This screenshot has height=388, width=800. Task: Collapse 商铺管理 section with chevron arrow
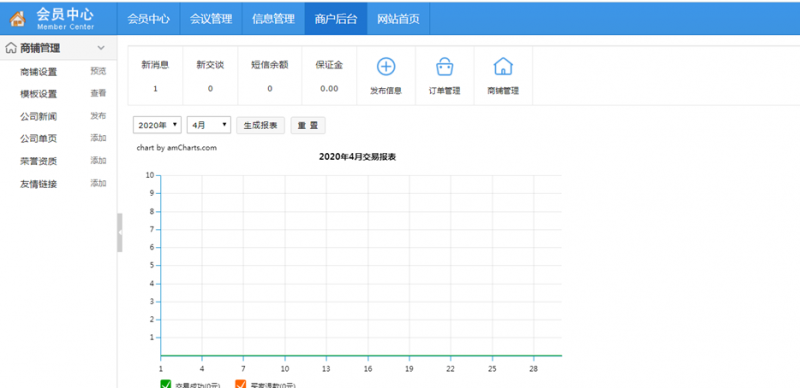(101, 48)
